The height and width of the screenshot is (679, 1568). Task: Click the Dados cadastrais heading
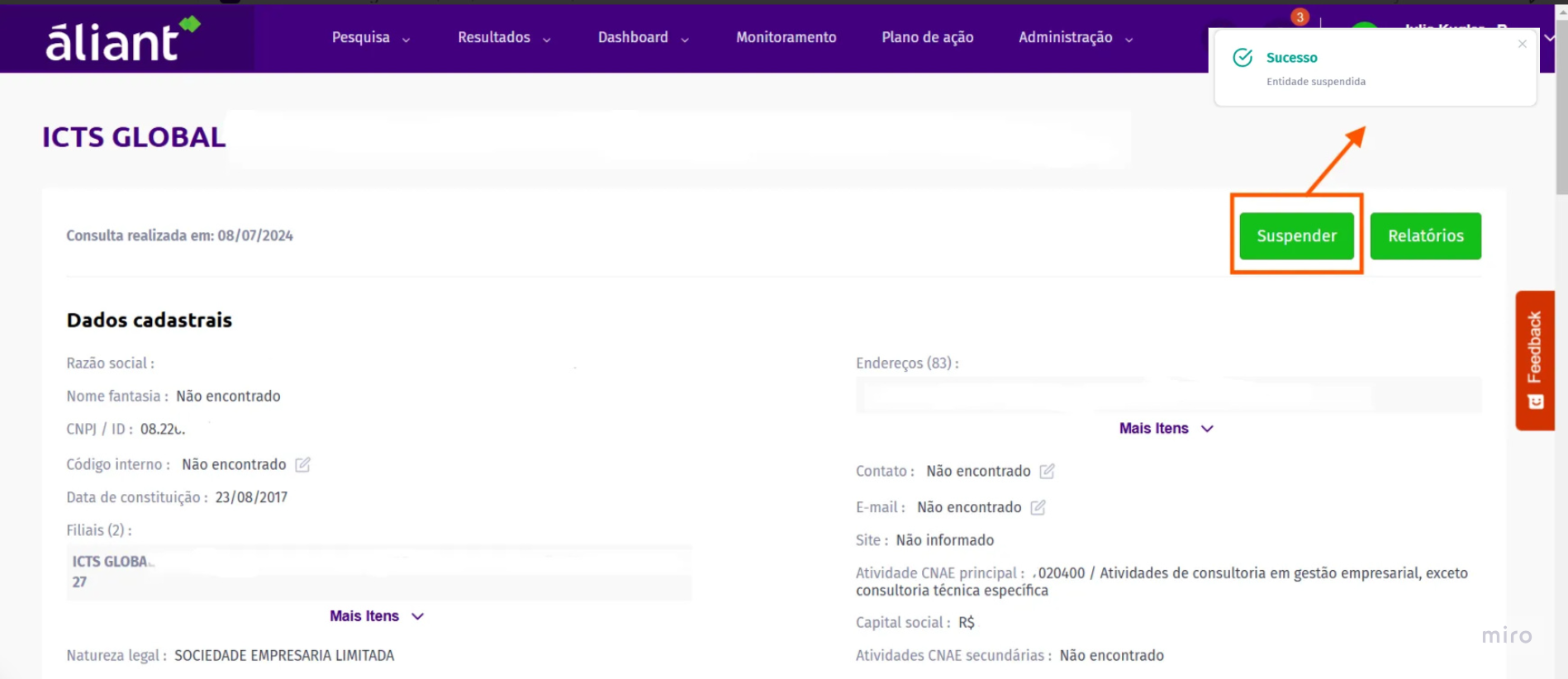(x=150, y=320)
